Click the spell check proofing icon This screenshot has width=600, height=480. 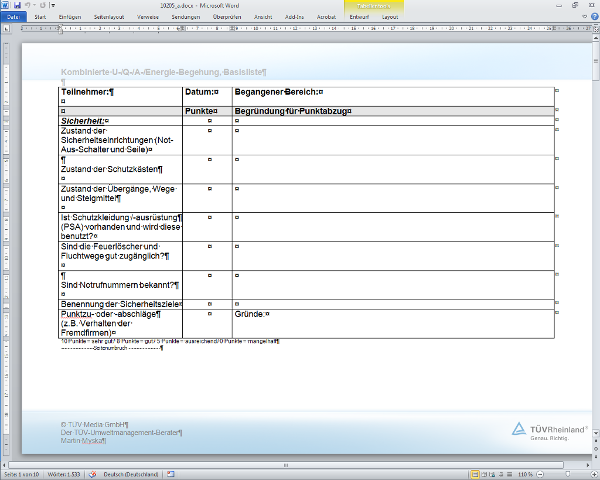click(94, 474)
